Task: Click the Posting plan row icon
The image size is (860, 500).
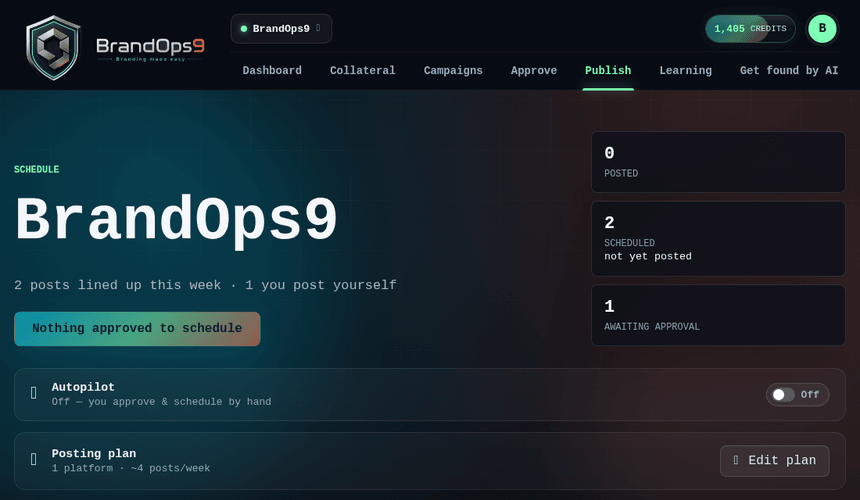Action: (33, 459)
